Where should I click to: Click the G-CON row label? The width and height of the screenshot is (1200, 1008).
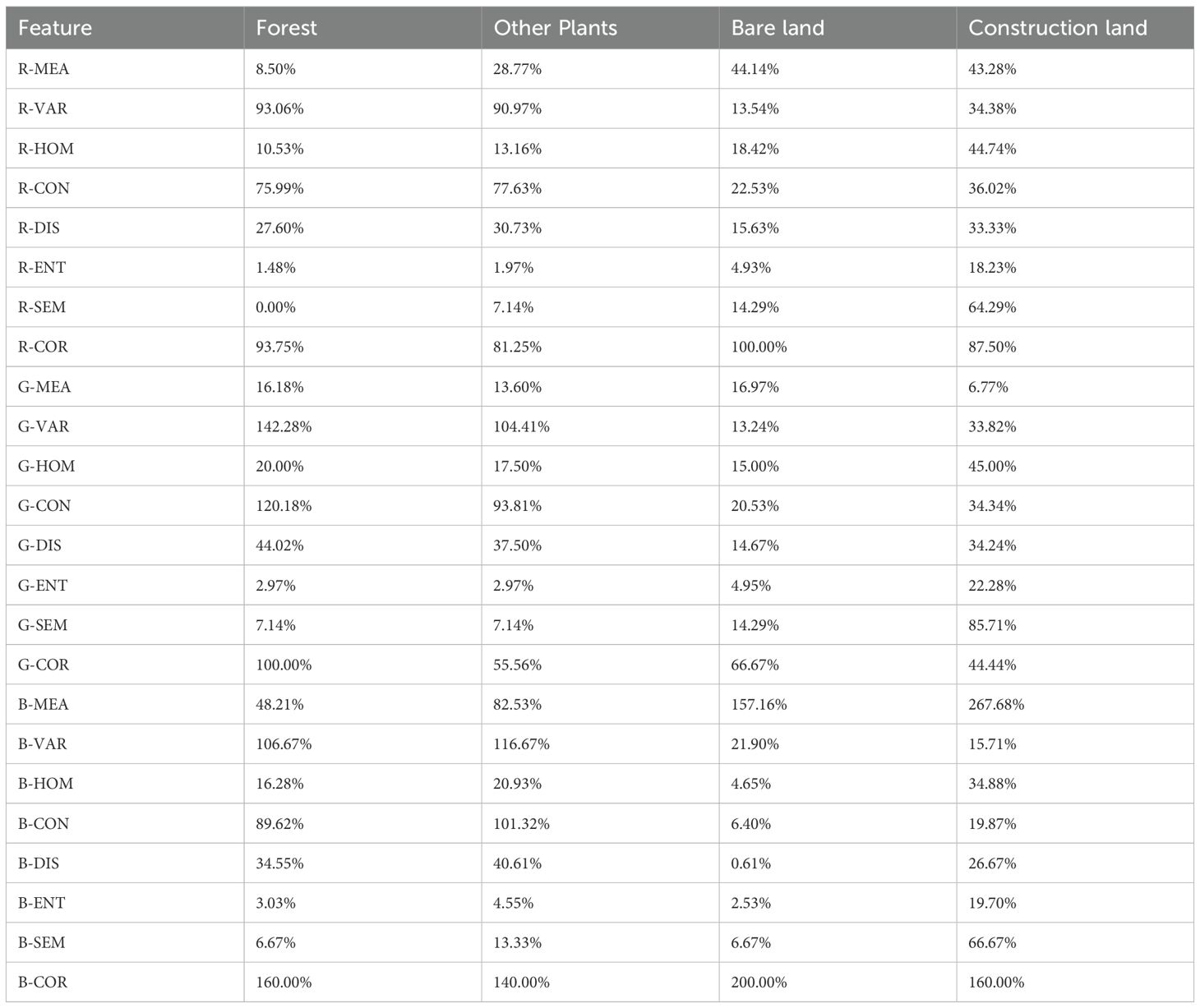(44, 506)
